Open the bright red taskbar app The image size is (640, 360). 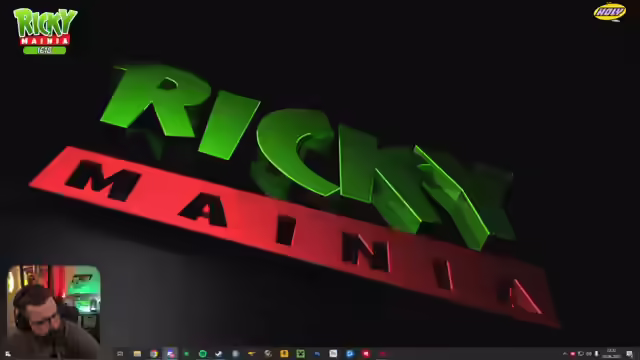(x=366, y=354)
